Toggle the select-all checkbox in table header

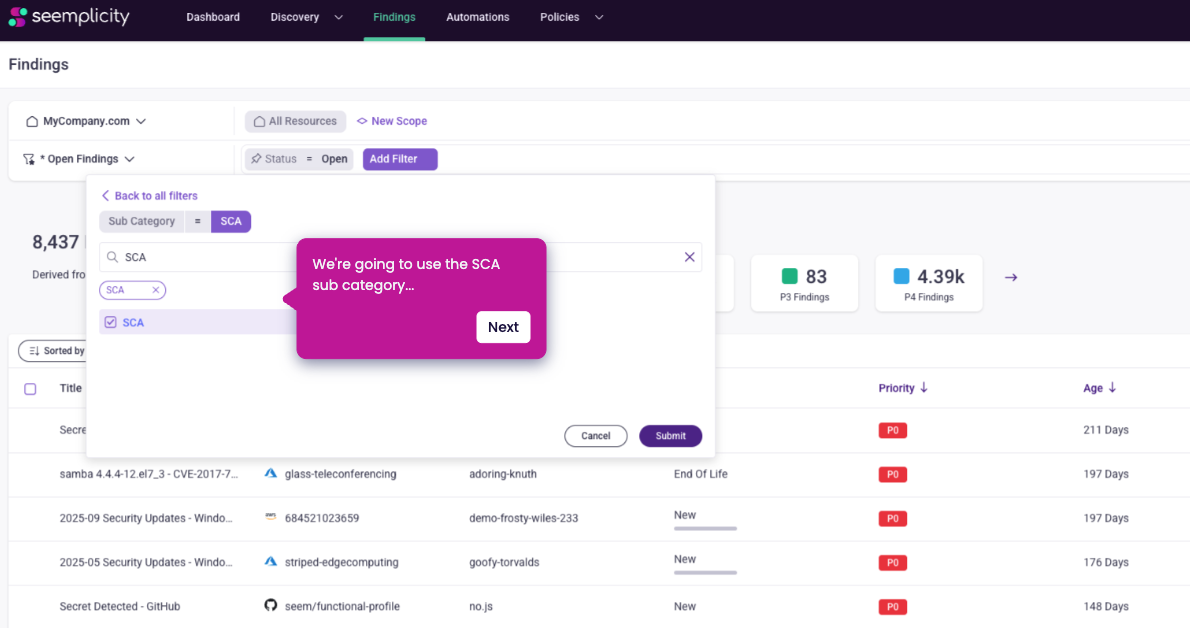click(30, 389)
